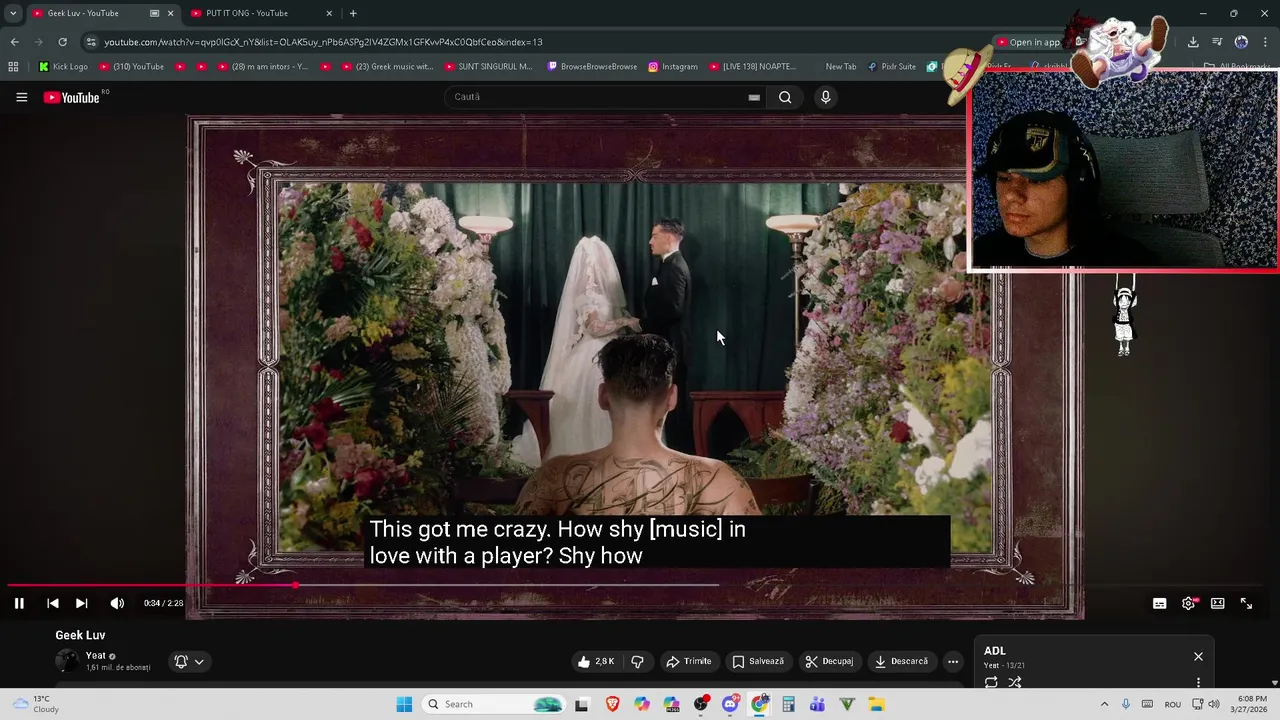Clip the video with Decupaj button
Screen dimensions: 1280x720
click(829, 661)
